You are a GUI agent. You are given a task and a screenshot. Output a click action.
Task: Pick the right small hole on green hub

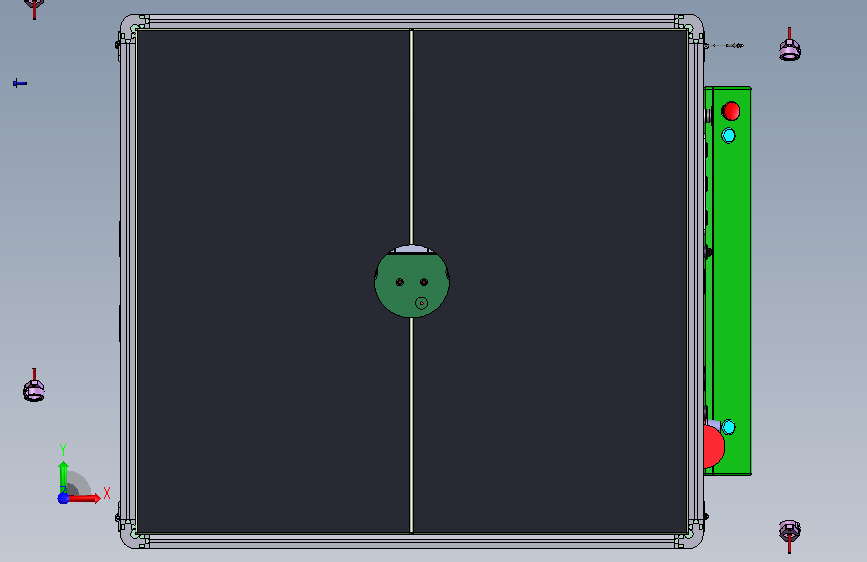(x=424, y=282)
